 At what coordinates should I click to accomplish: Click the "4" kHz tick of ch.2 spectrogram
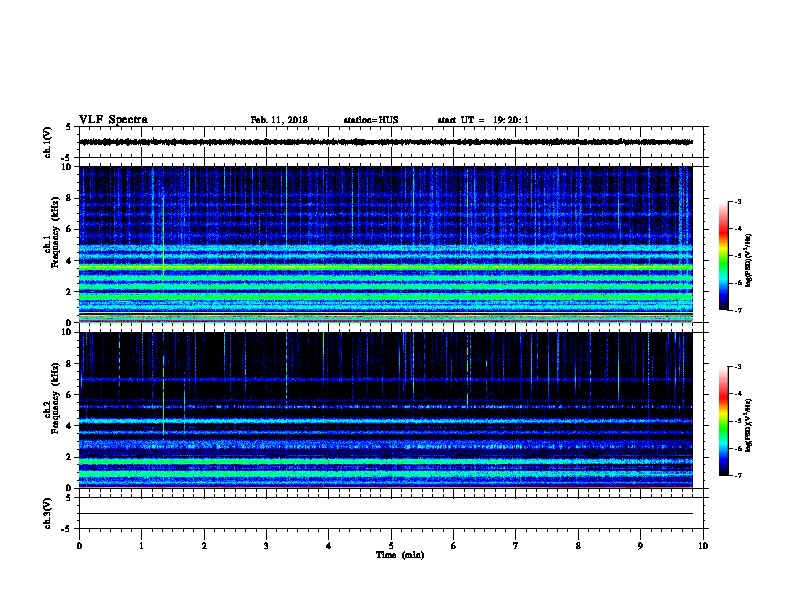(x=69, y=426)
